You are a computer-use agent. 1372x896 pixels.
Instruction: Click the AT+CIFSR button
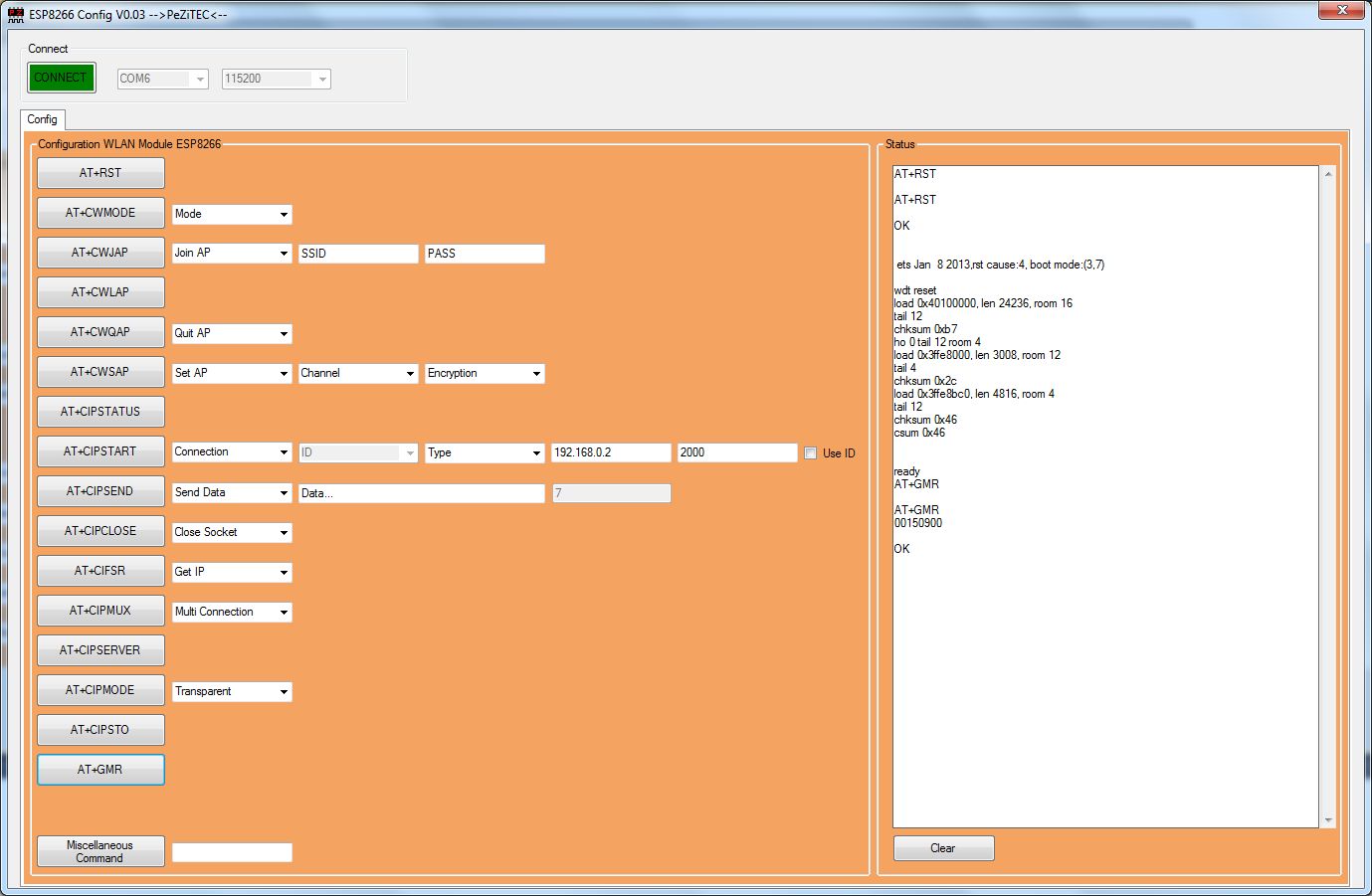100,571
